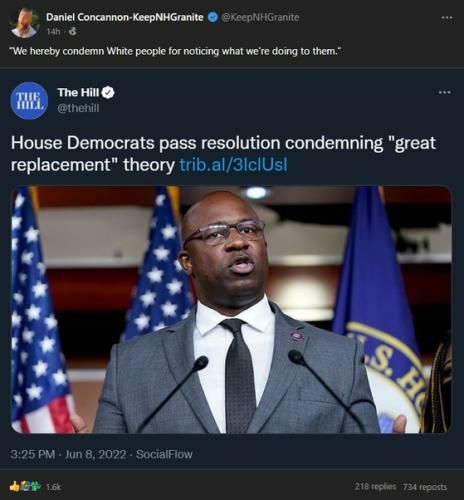View the press conference photo

(231, 310)
